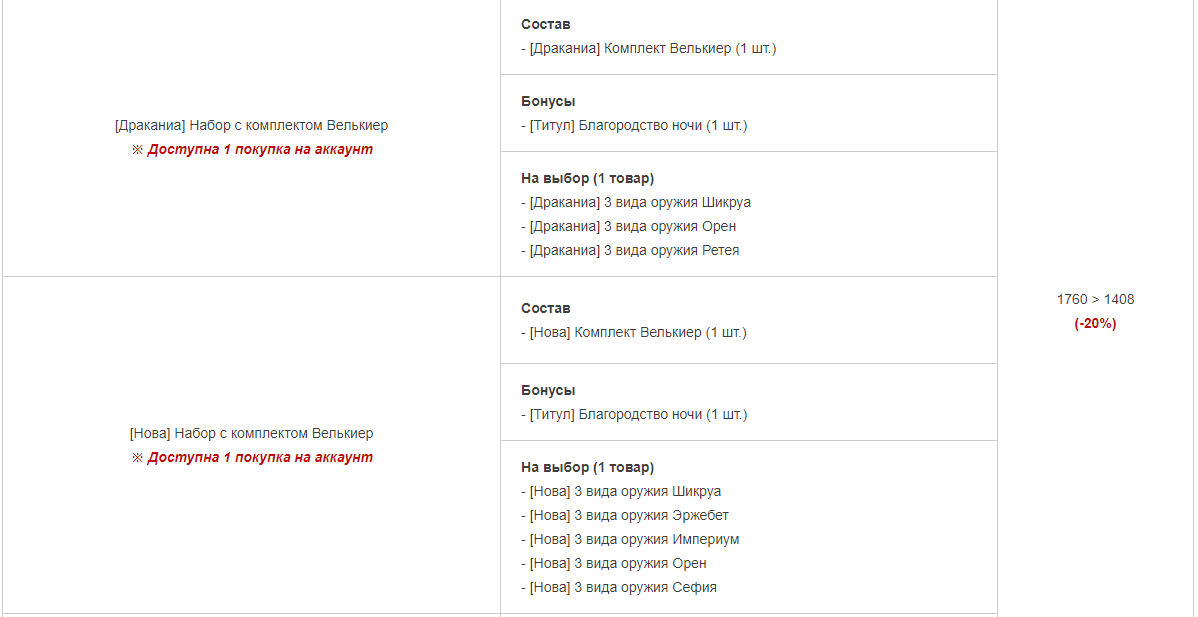The image size is (1198, 617).
Task: Click the [Дракания] Набор с комплектом Велькиер title
Action: click(x=251, y=125)
